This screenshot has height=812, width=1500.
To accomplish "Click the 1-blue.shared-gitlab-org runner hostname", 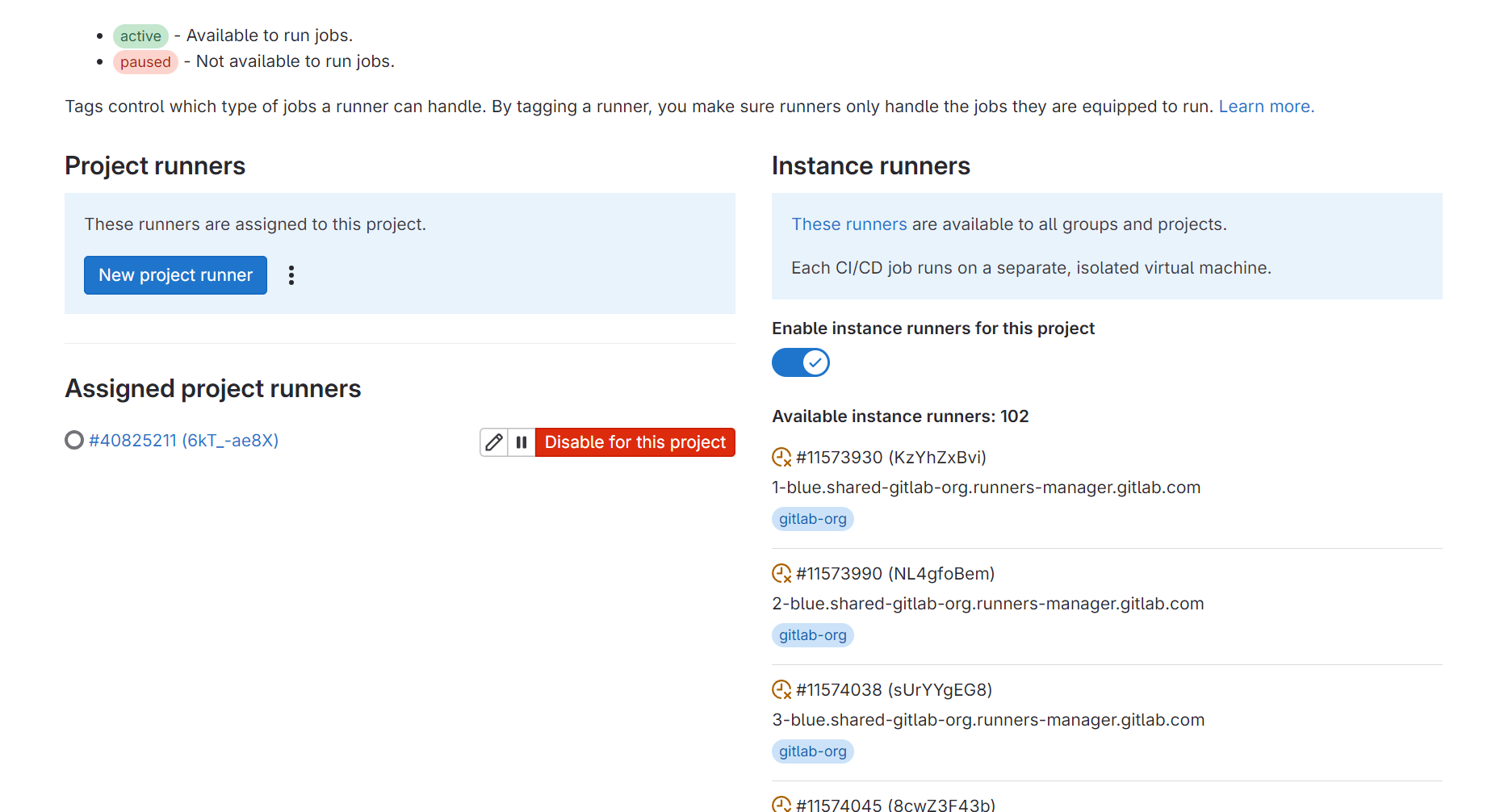I will 987,488.
